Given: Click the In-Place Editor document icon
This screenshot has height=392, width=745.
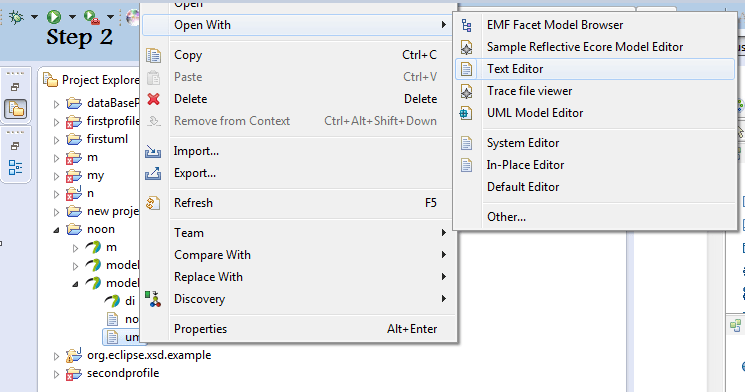Looking at the screenshot, I should tap(467, 165).
